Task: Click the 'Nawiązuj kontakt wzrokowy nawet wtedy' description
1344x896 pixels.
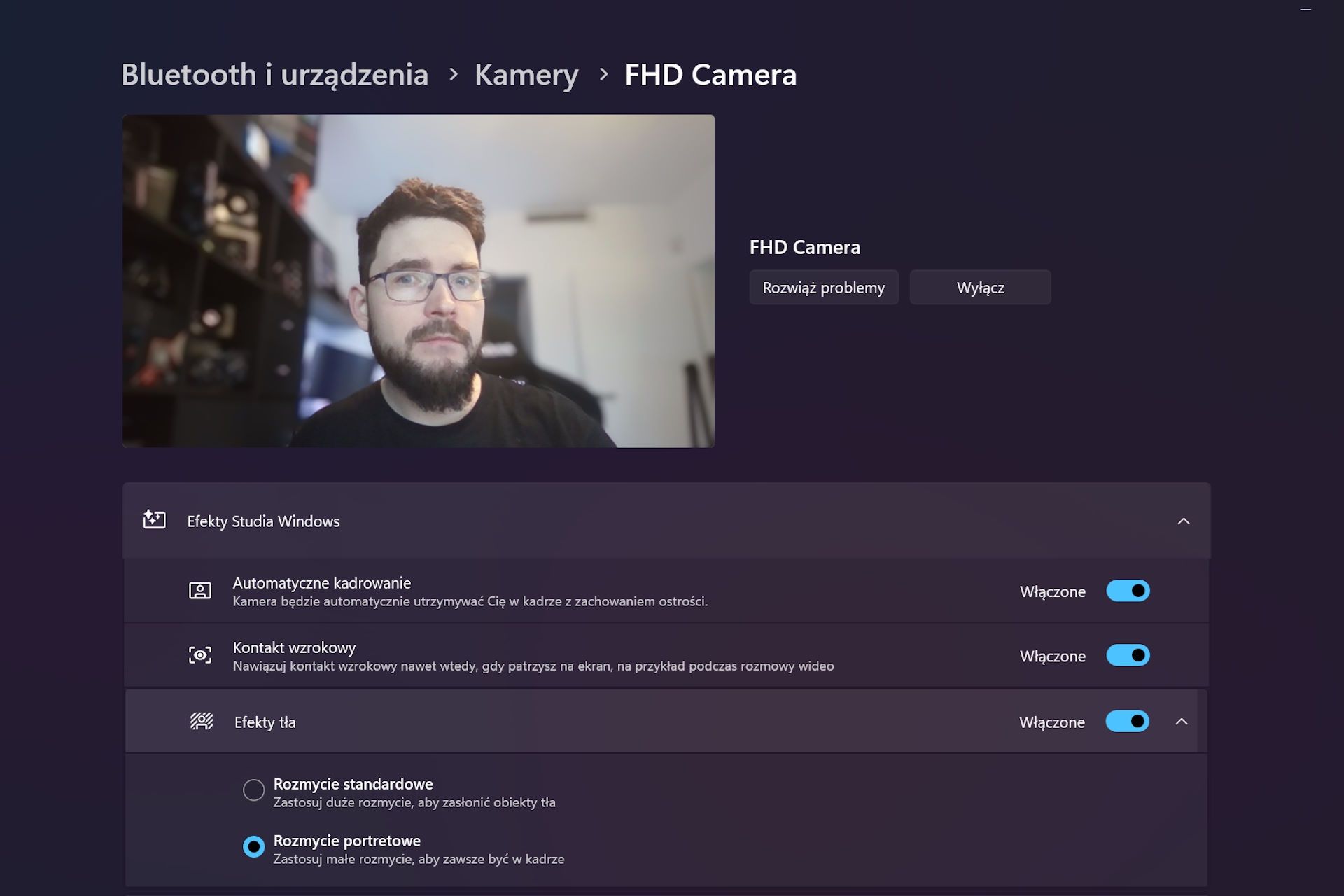Action: [533, 666]
